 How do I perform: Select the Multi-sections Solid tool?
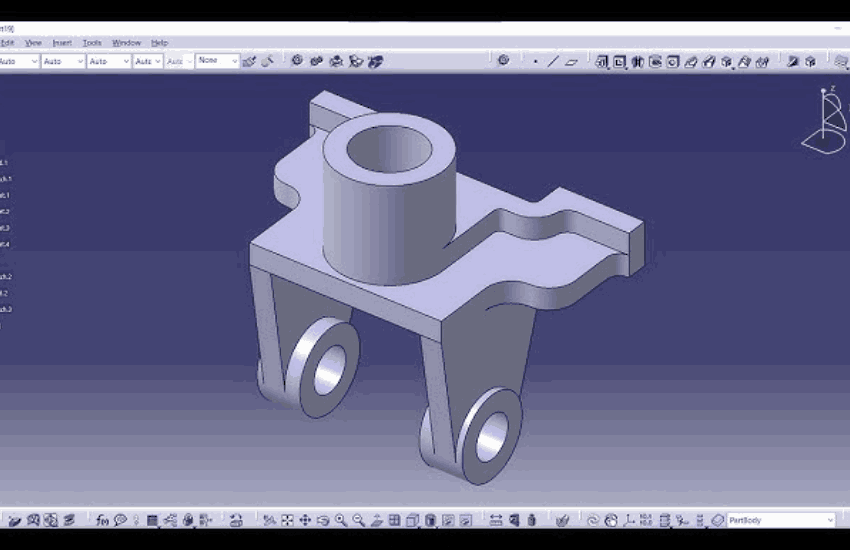[x=744, y=62]
